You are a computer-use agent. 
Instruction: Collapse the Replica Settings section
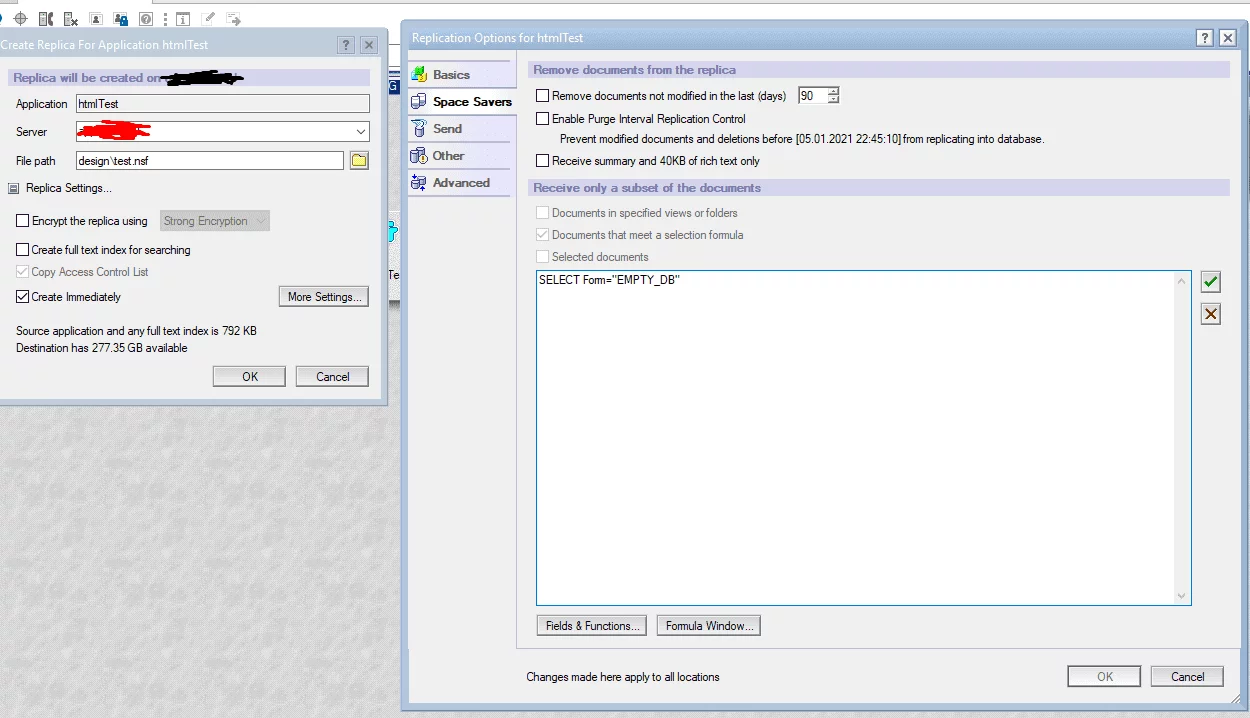click(14, 188)
